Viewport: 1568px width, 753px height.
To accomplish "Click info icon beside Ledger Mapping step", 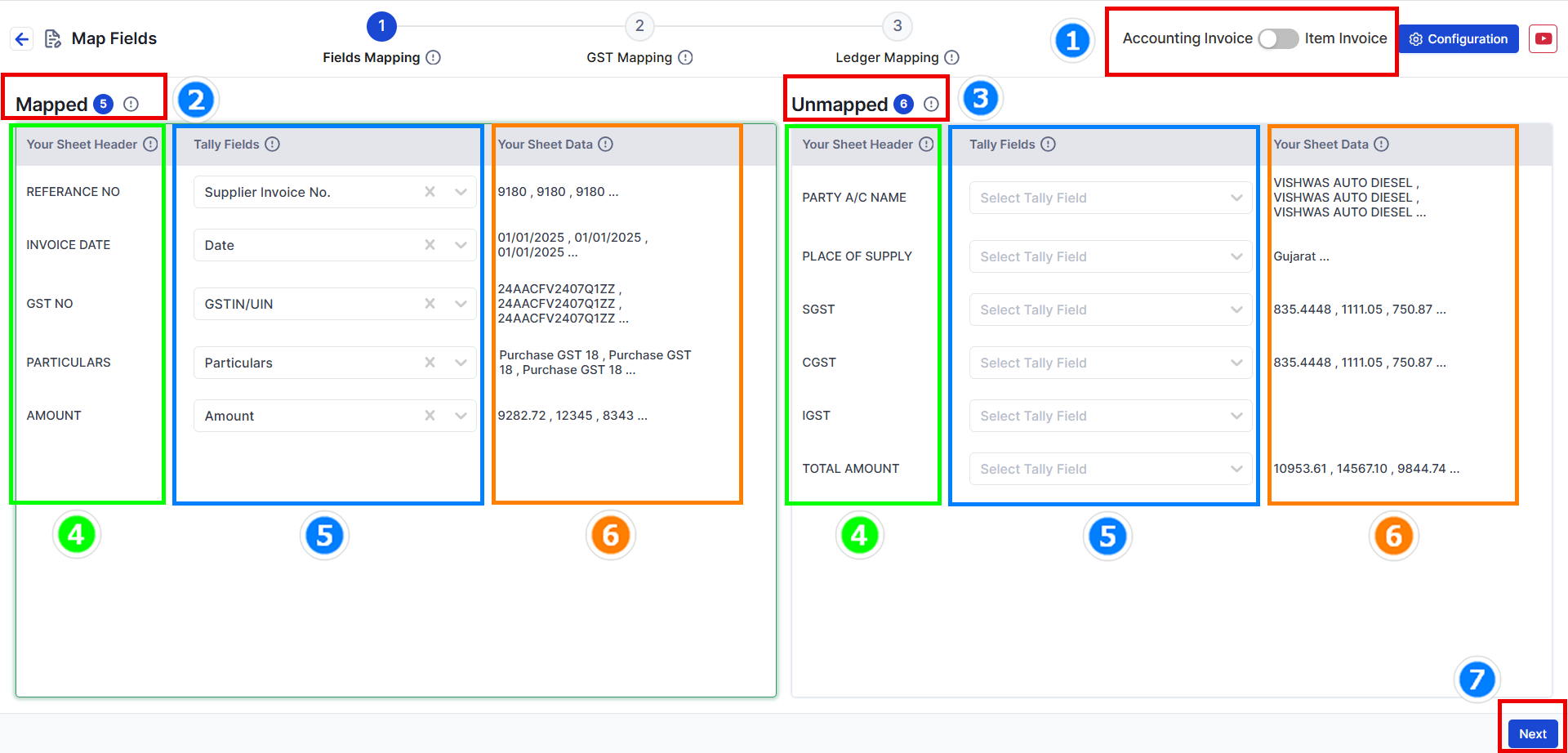I will 951,57.
